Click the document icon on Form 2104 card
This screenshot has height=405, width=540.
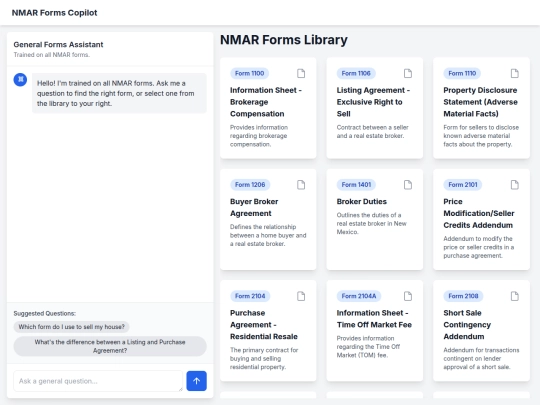[x=301, y=296]
